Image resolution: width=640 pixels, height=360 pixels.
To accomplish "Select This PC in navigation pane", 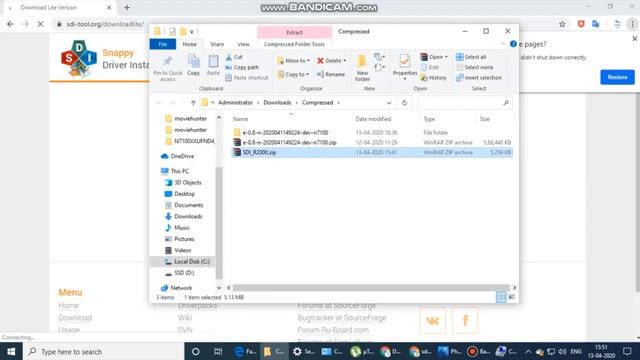I will coord(180,171).
